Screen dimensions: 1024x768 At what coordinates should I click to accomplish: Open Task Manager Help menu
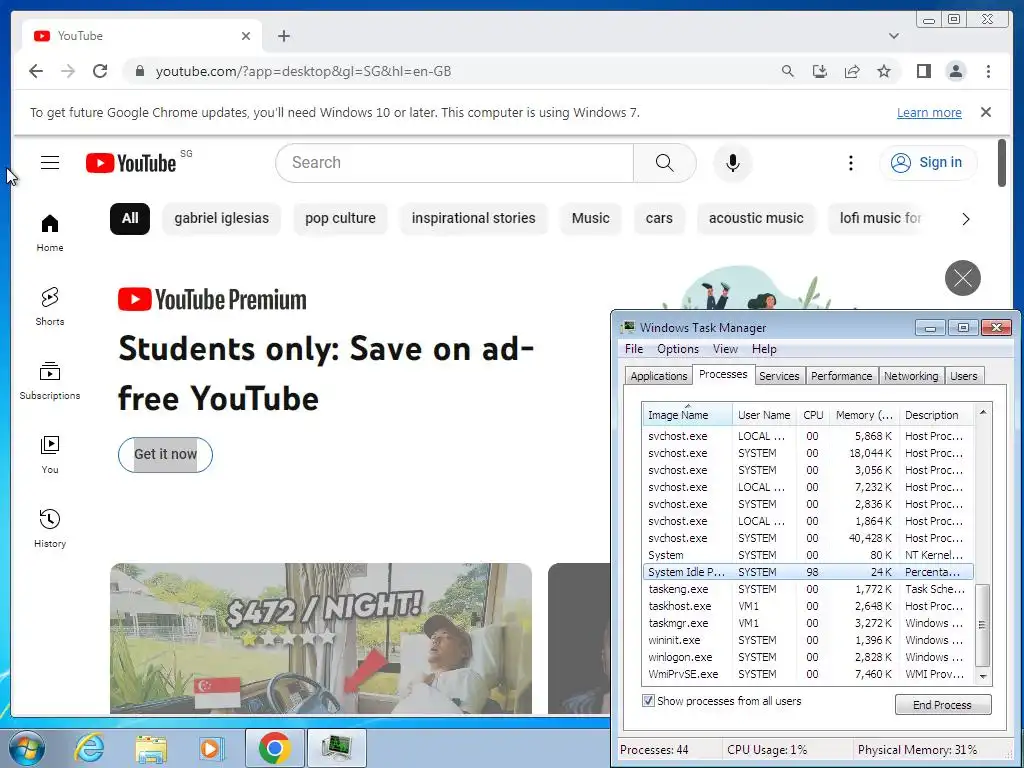[x=764, y=349]
